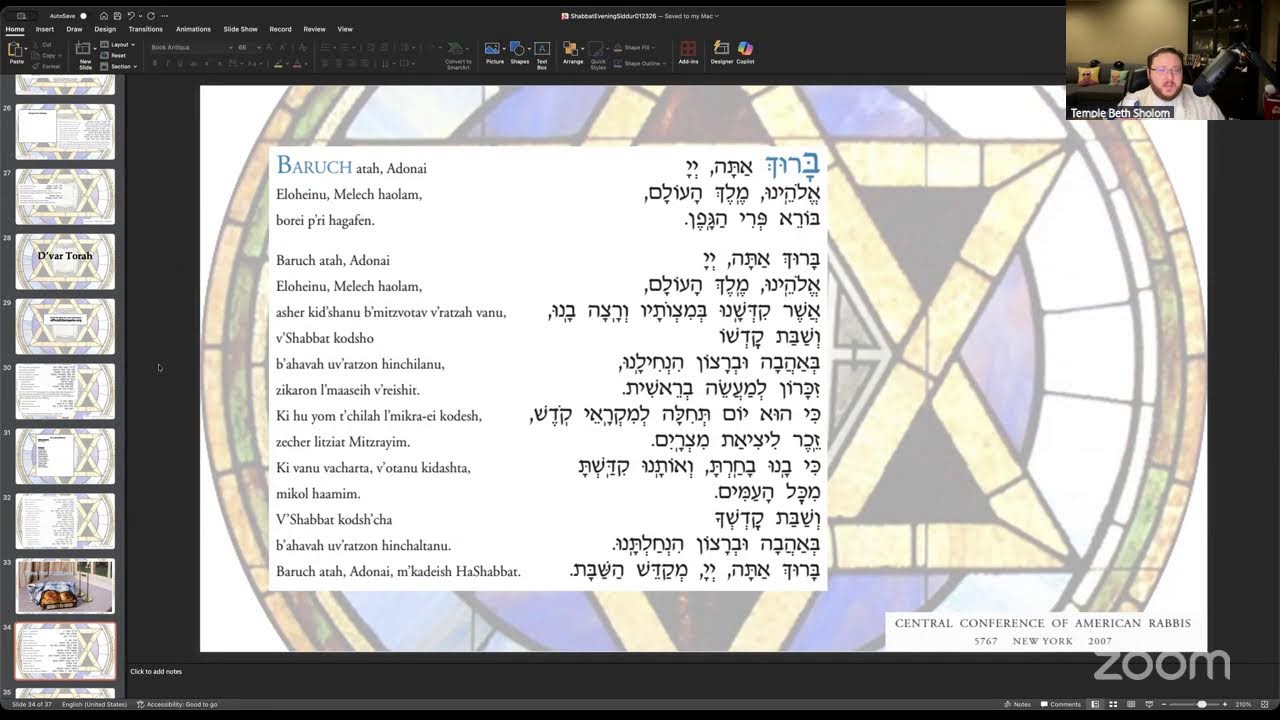The image size is (1280, 720).
Task: Launch the Designer pane
Action: (x=721, y=53)
